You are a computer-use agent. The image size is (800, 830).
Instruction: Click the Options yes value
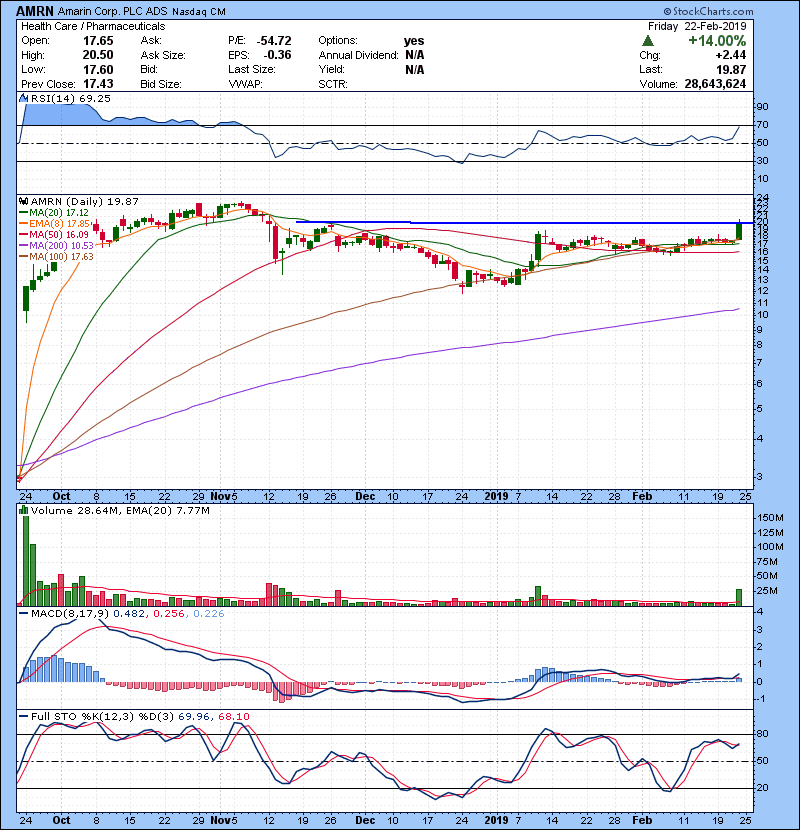pos(414,41)
